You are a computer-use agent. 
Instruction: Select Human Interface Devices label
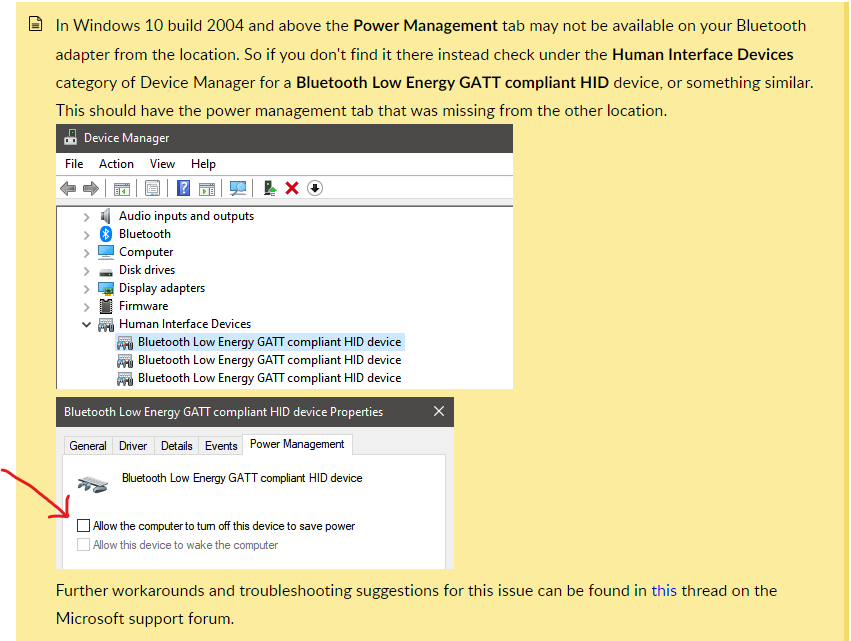click(185, 324)
